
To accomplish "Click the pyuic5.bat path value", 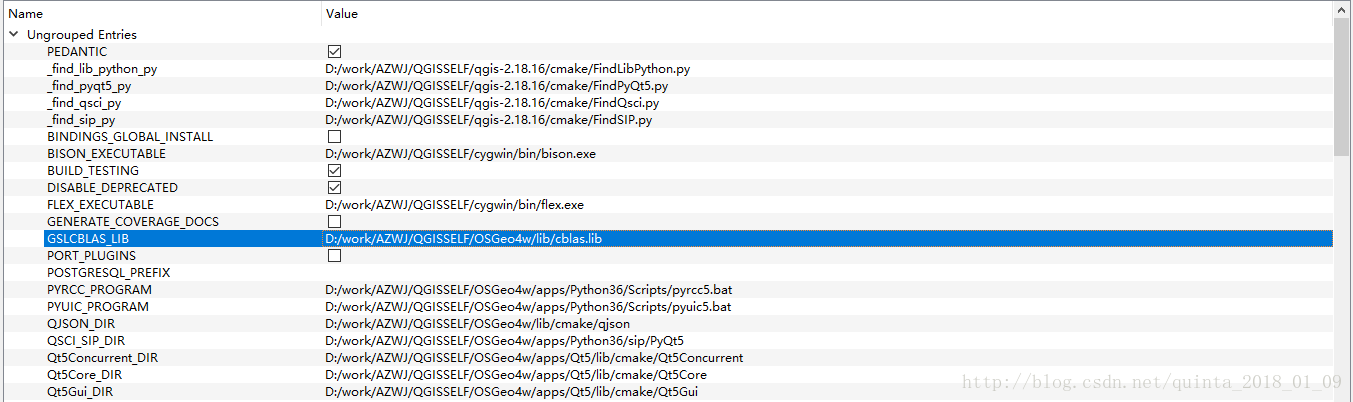I will pos(528,307).
